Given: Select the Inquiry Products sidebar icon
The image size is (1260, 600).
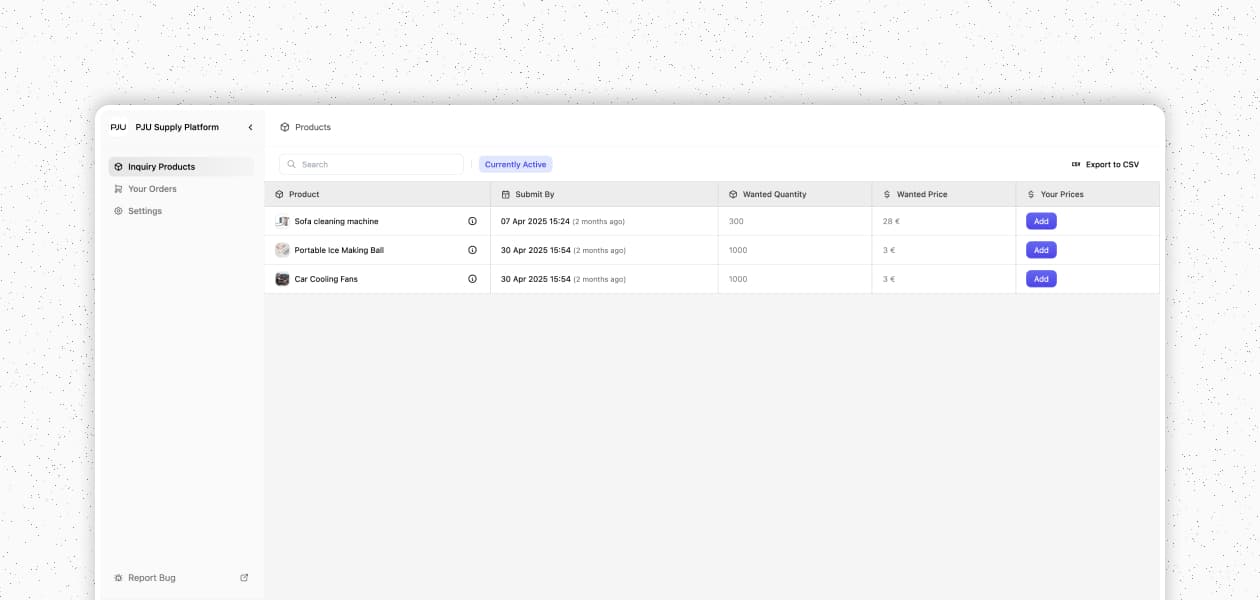Looking at the screenshot, I should pos(119,166).
